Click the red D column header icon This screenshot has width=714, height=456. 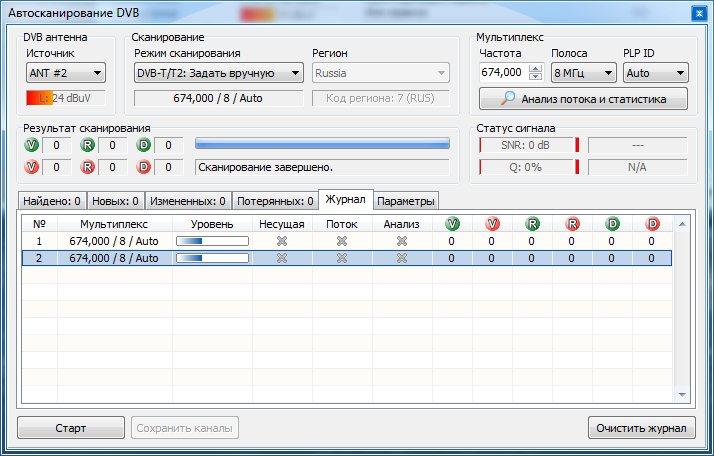coord(651,224)
